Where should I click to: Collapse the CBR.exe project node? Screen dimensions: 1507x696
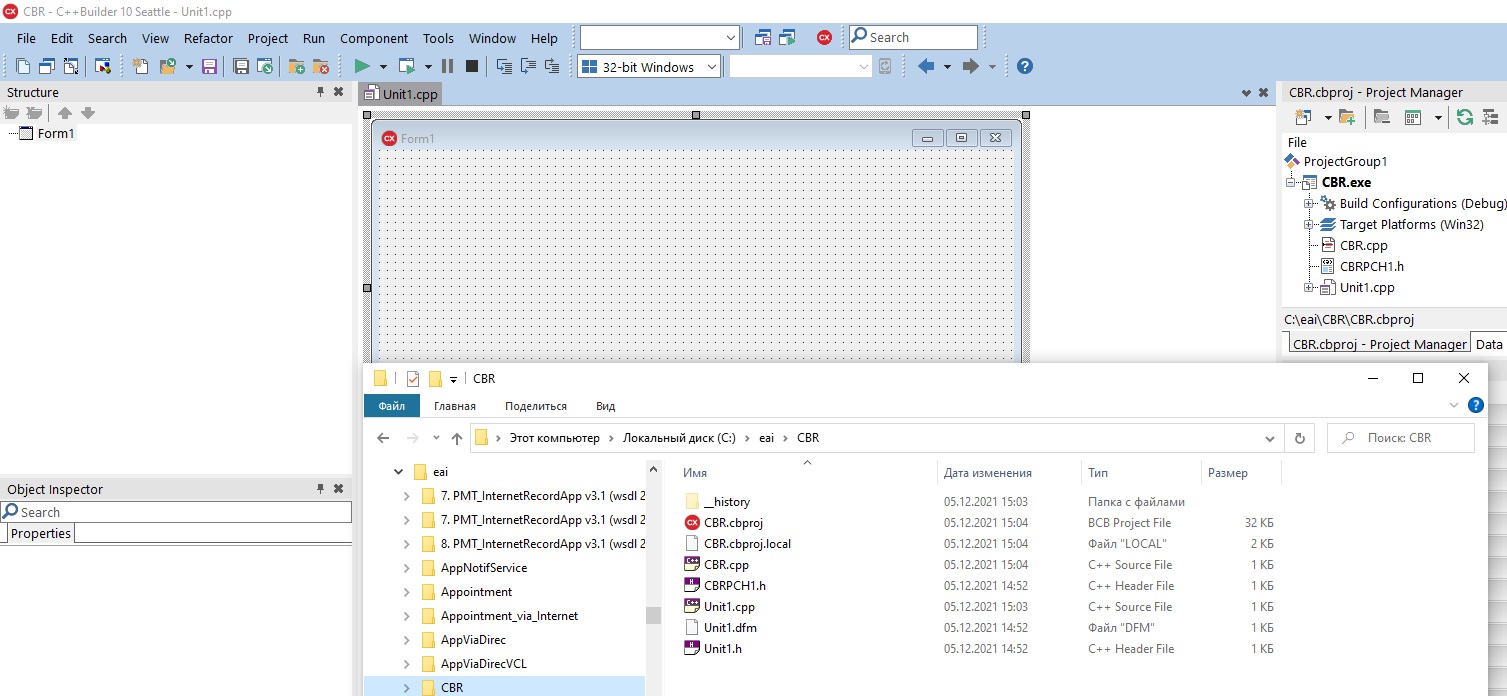[1291, 182]
